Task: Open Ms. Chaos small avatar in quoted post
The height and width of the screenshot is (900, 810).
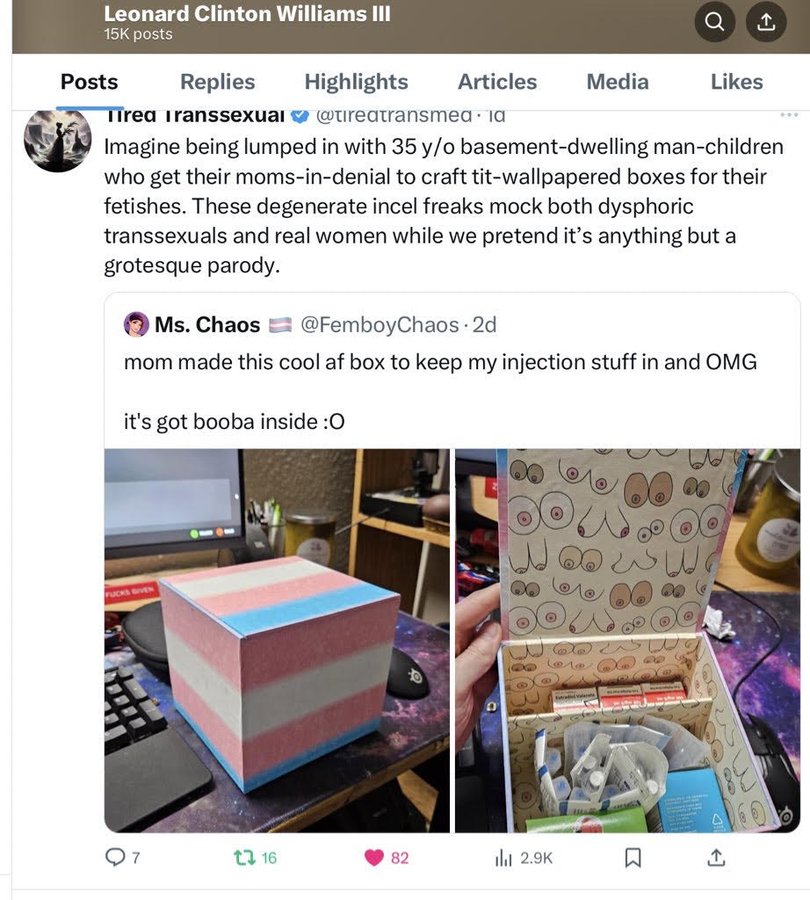Action: (x=136, y=324)
